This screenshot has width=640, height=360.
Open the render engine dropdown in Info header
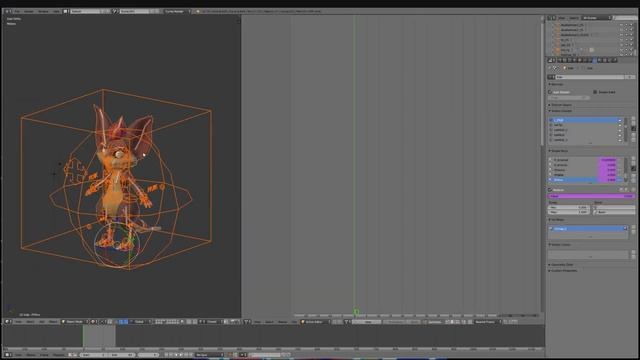point(176,11)
